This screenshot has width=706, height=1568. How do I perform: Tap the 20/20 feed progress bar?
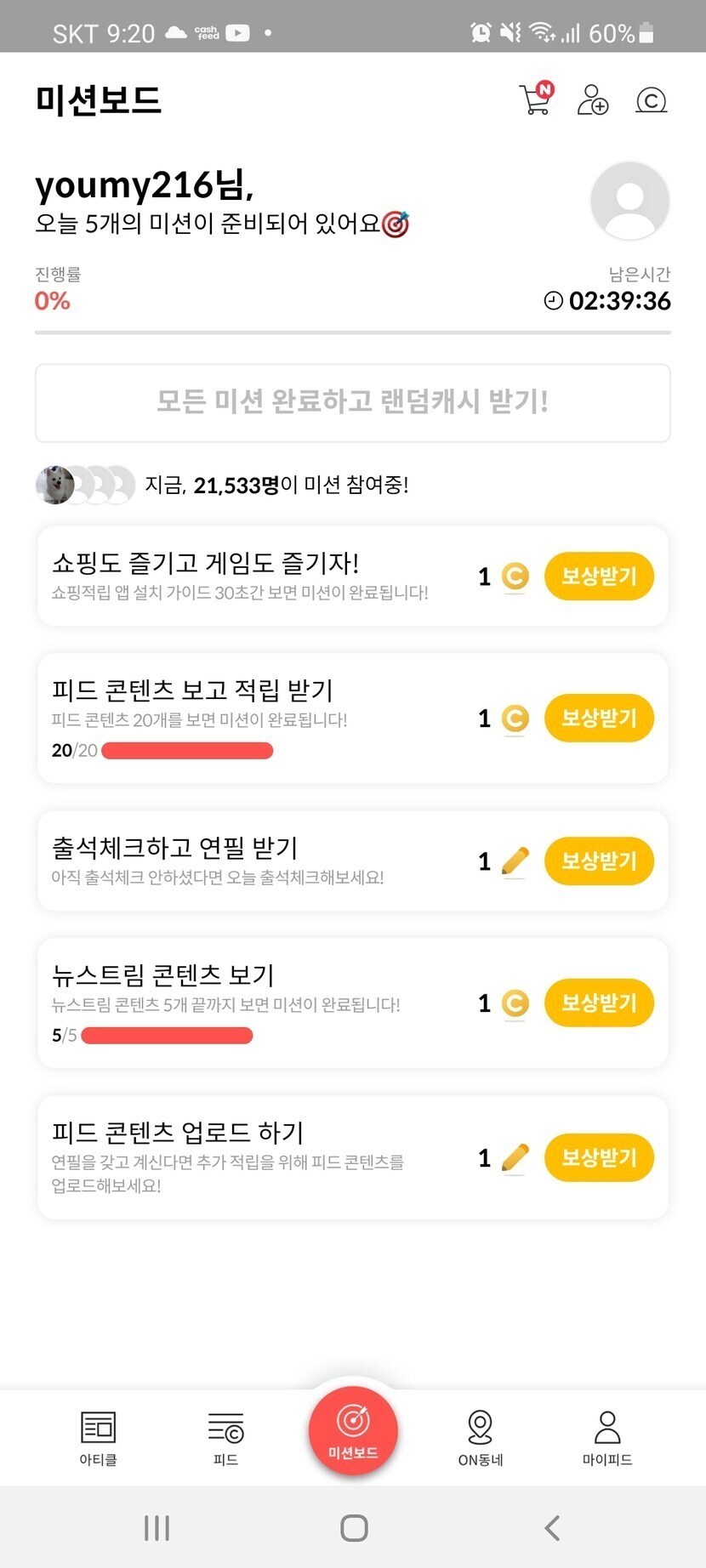point(187,751)
